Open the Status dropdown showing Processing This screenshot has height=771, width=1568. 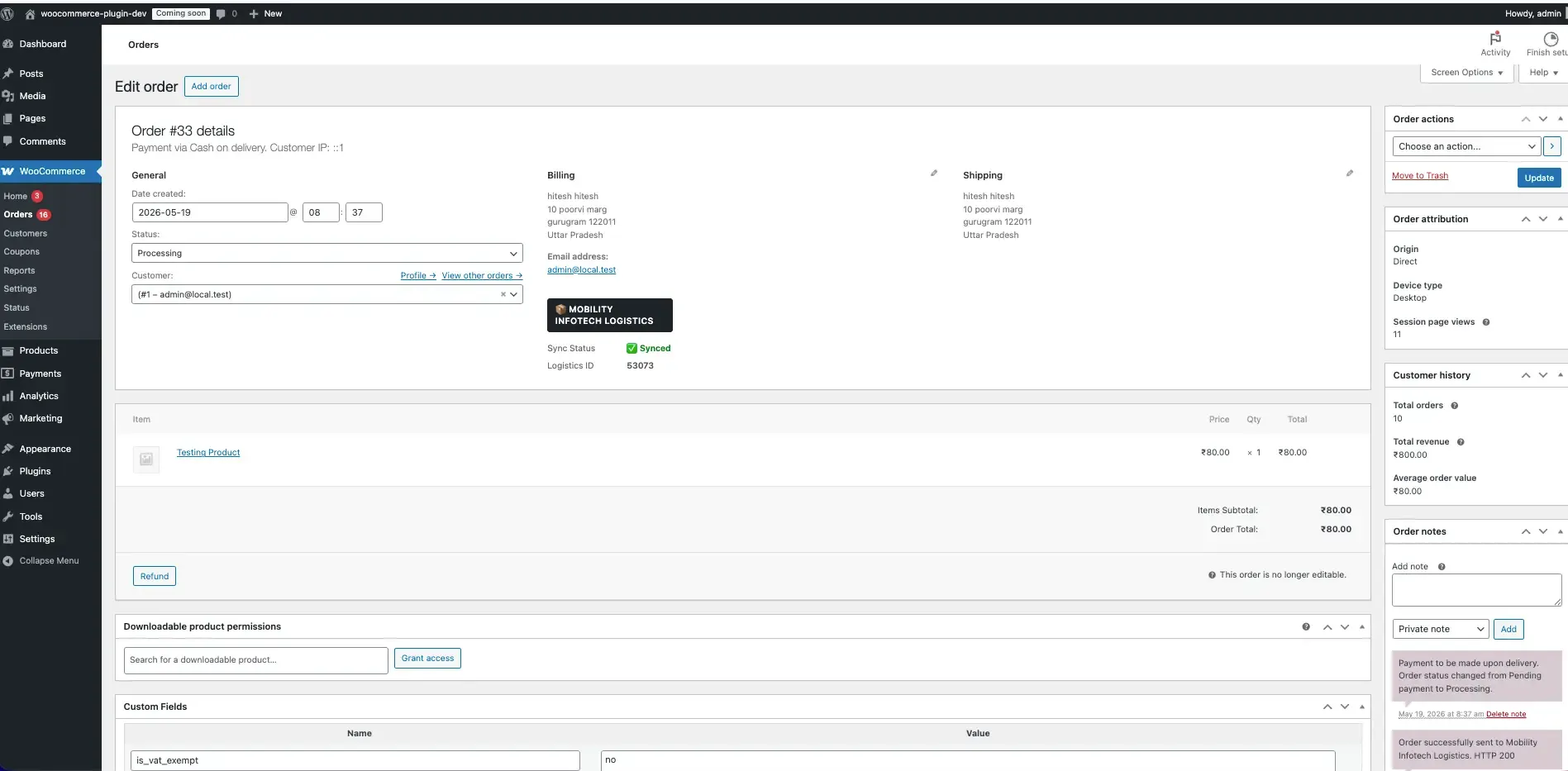(327, 253)
